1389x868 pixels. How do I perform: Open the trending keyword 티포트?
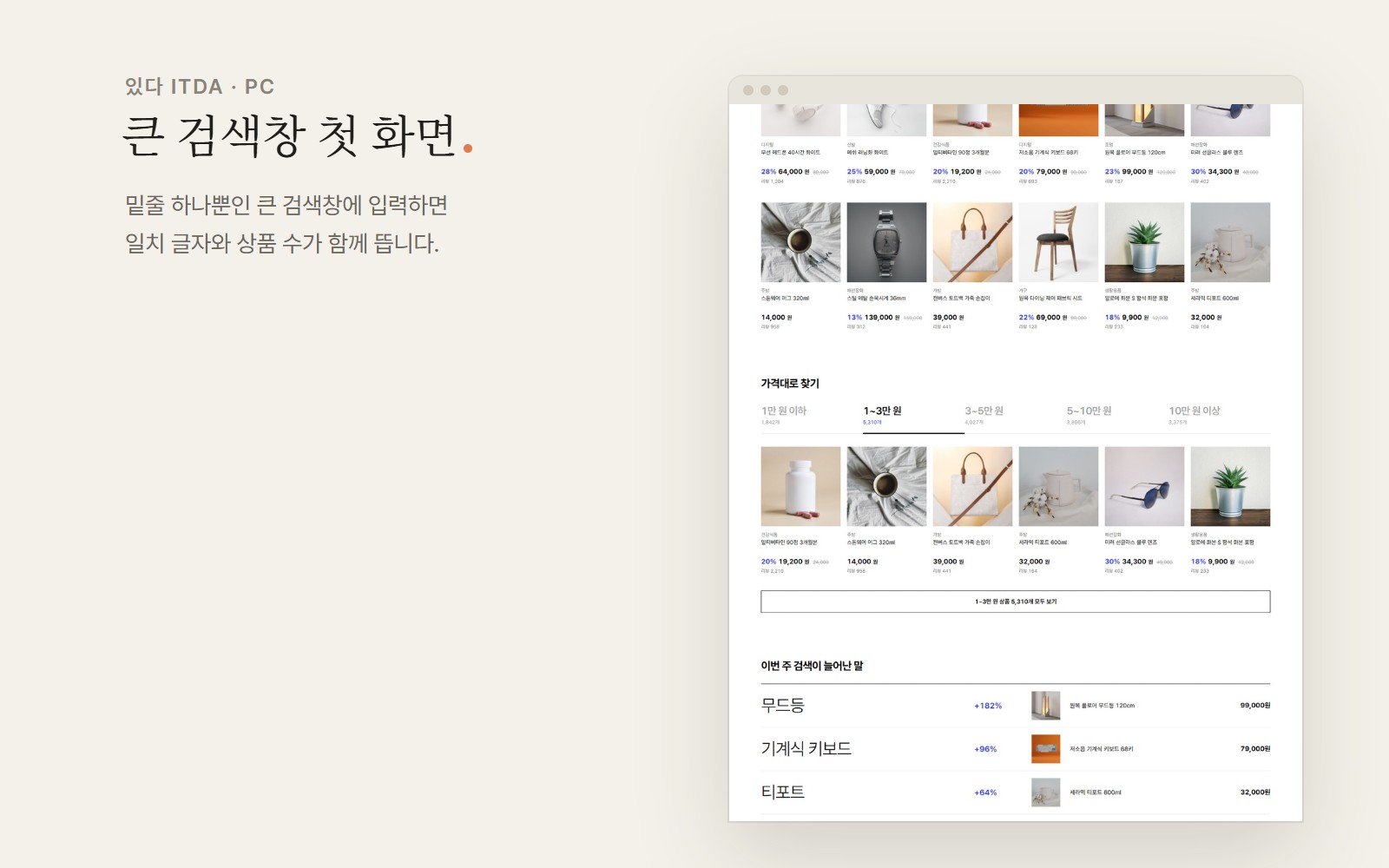[x=783, y=792]
